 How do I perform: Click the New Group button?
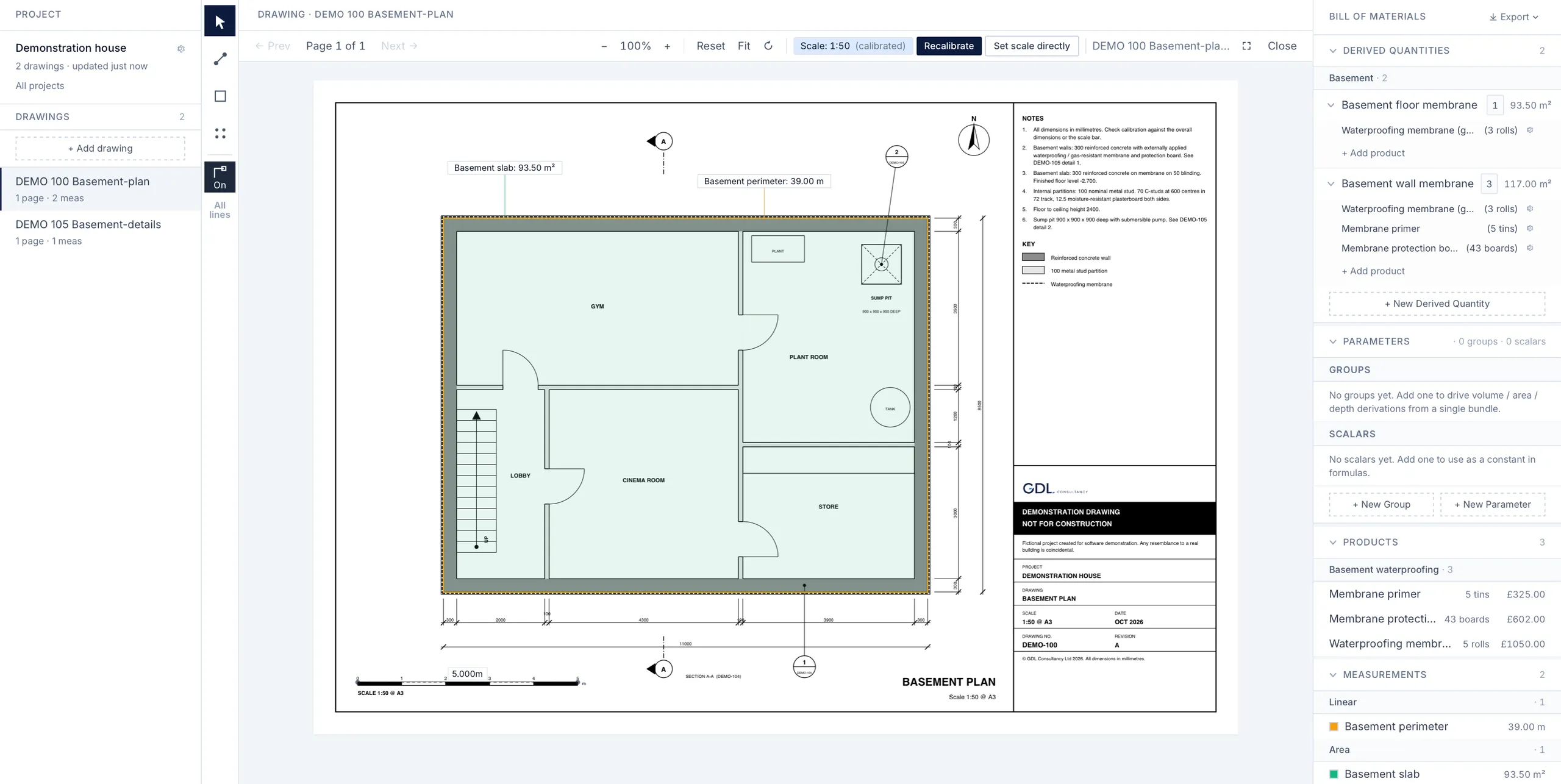[1381, 504]
